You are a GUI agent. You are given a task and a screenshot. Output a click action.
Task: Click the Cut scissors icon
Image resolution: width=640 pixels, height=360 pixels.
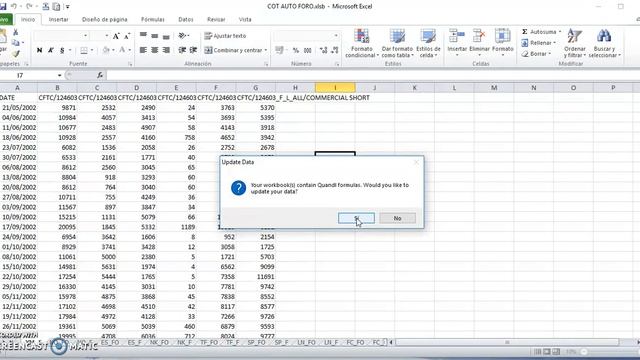click(16, 32)
